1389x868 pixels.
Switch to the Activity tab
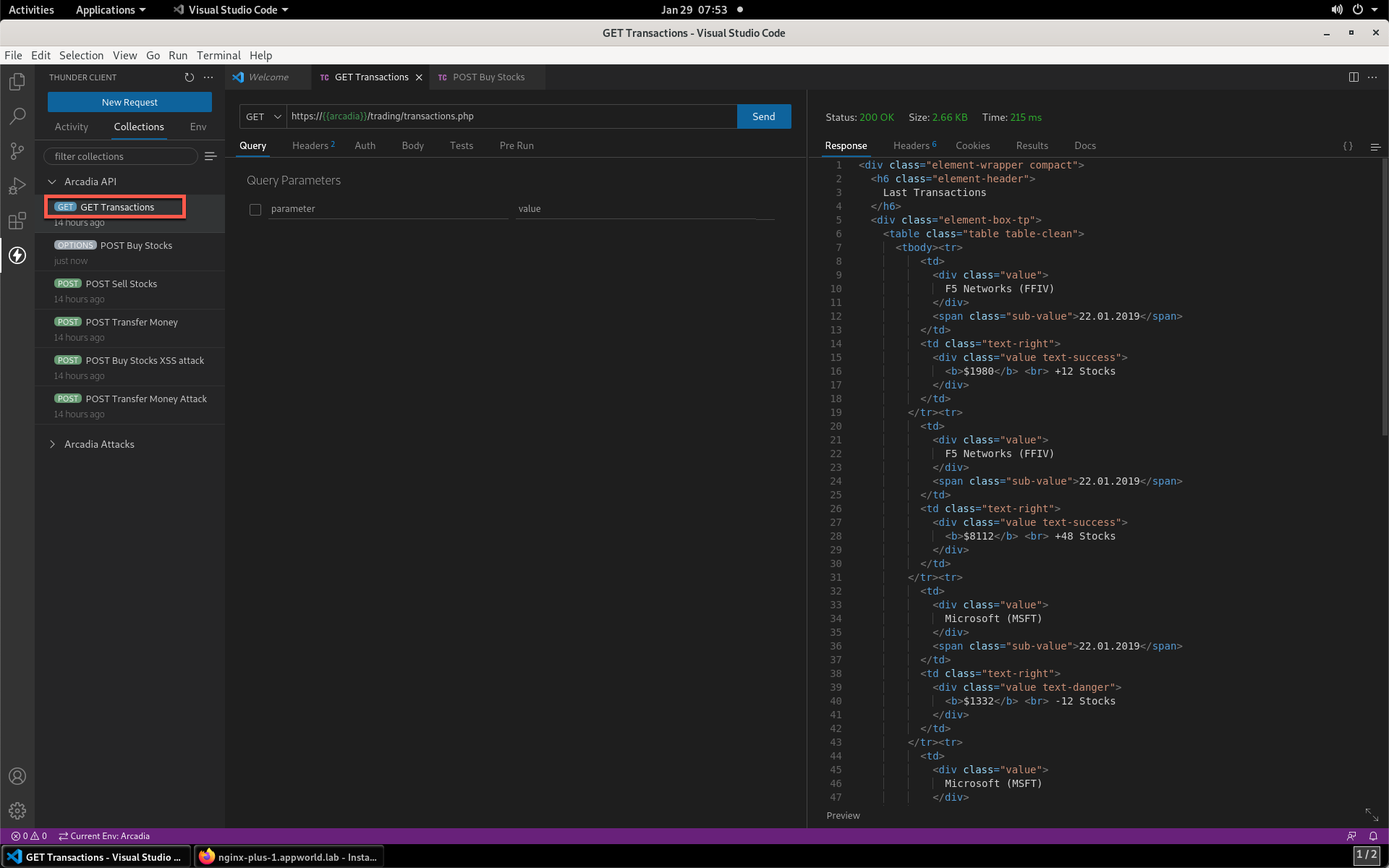(72, 127)
